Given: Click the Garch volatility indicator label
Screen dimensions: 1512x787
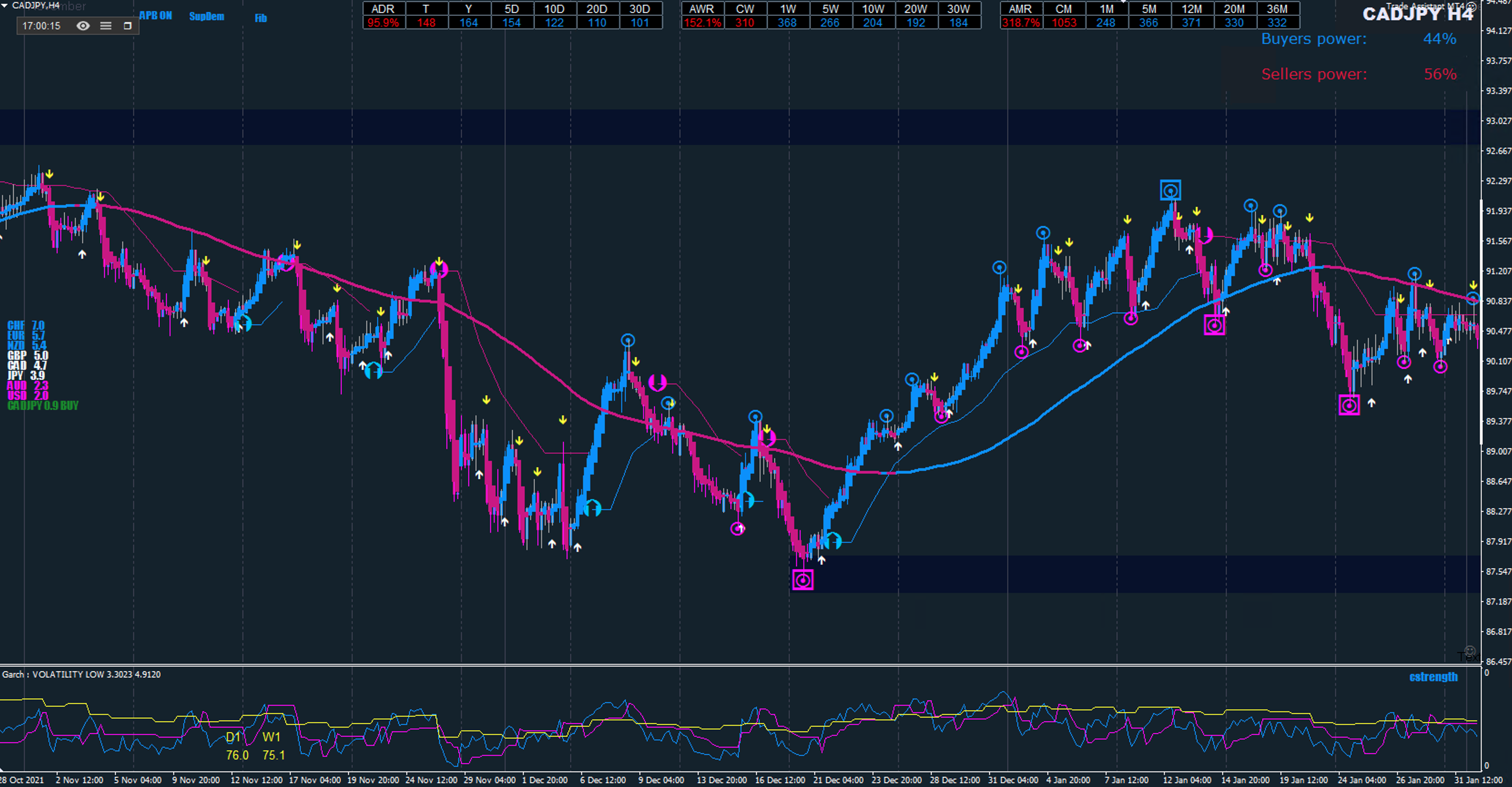Looking at the screenshot, I should pyautogui.click(x=81, y=675).
